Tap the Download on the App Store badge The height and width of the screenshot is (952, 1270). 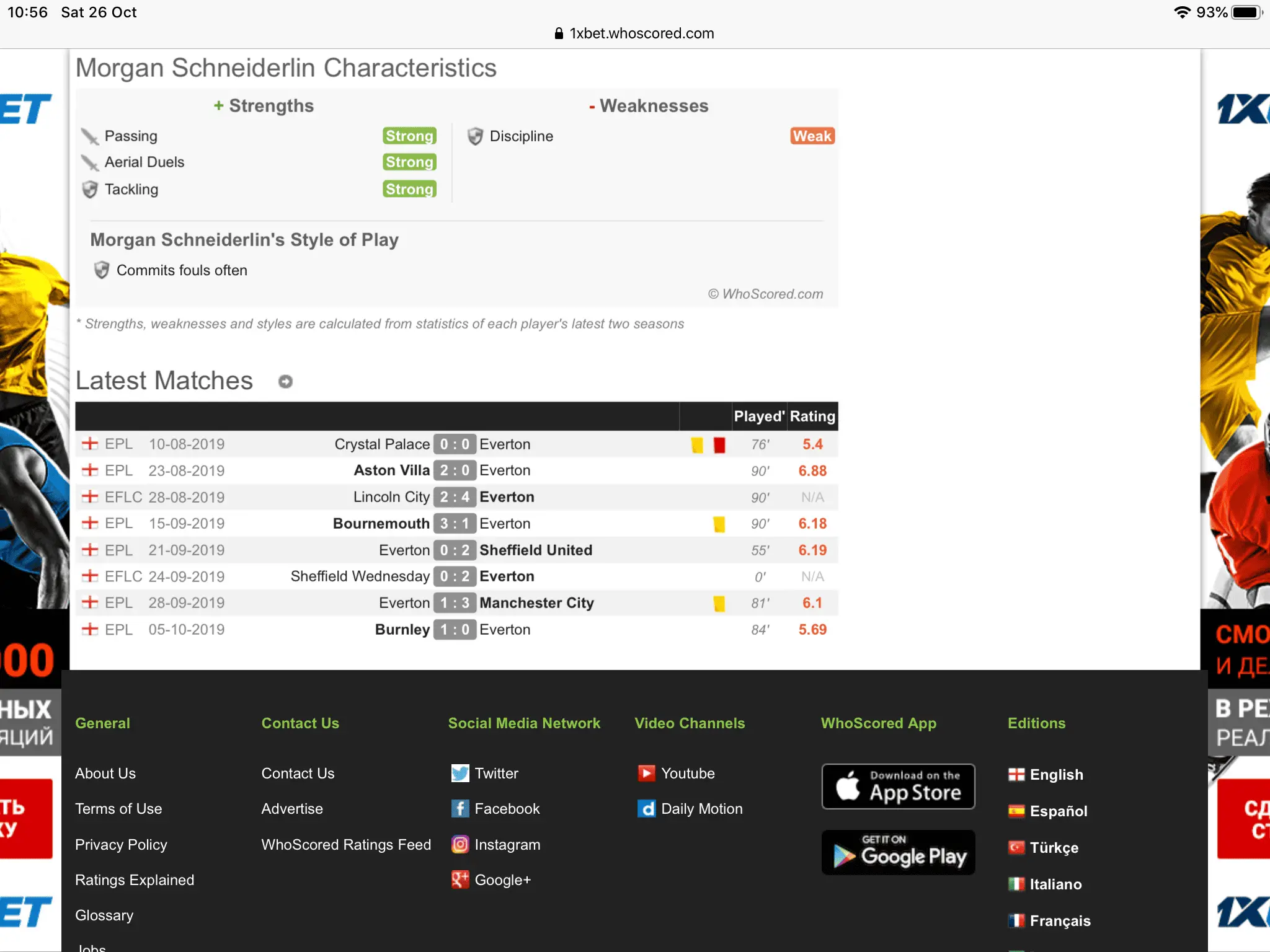pyautogui.click(x=899, y=787)
